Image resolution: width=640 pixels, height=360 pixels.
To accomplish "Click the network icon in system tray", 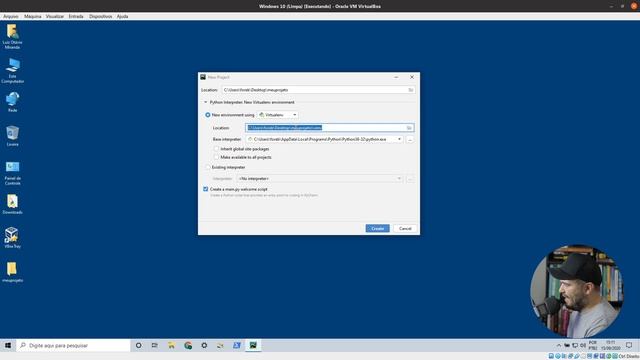I will point(575,345).
